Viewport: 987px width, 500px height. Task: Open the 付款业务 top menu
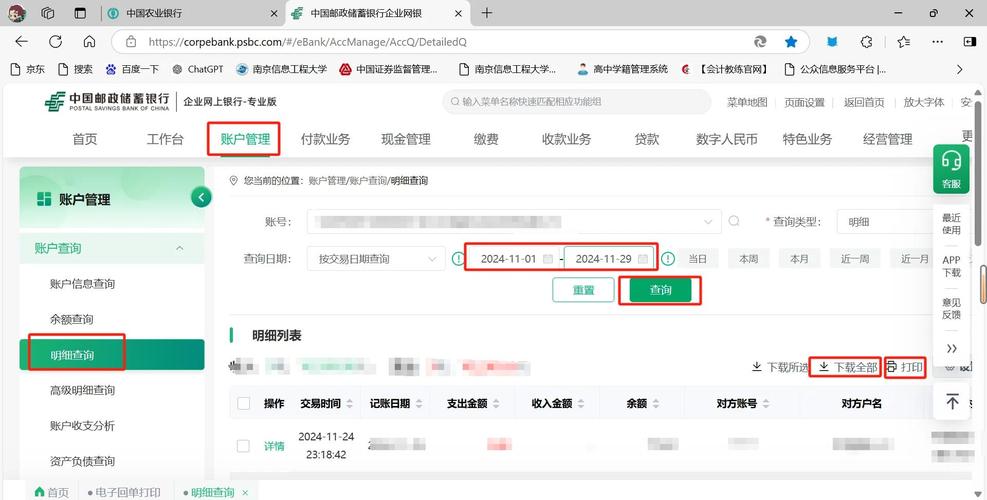pyautogui.click(x=325, y=139)
